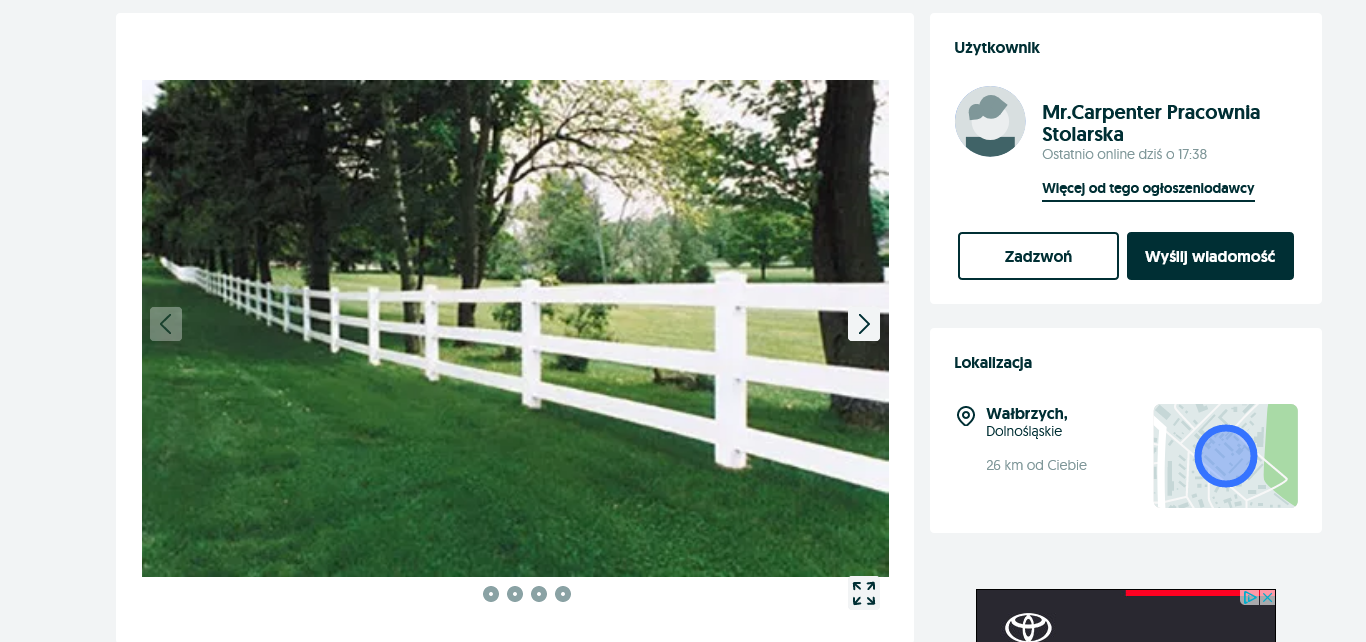
Task: Open the AdChoices info icon on the ad
Action: (1250, 597)
